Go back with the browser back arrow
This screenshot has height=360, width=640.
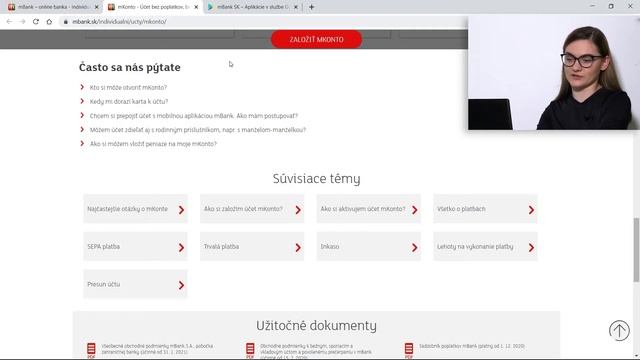coord(9,22)
